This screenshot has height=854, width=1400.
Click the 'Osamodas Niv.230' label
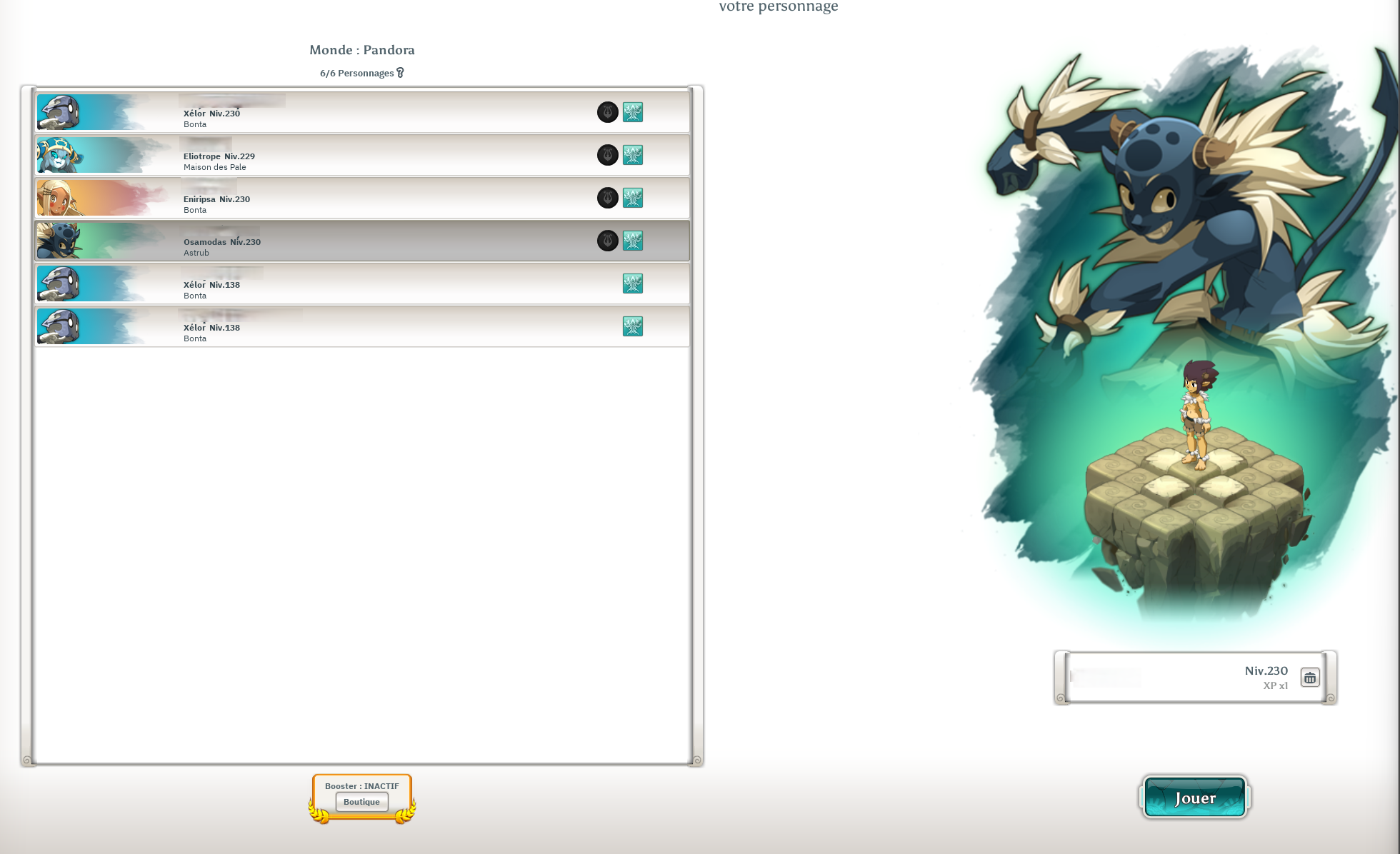[x=222, y=242]
